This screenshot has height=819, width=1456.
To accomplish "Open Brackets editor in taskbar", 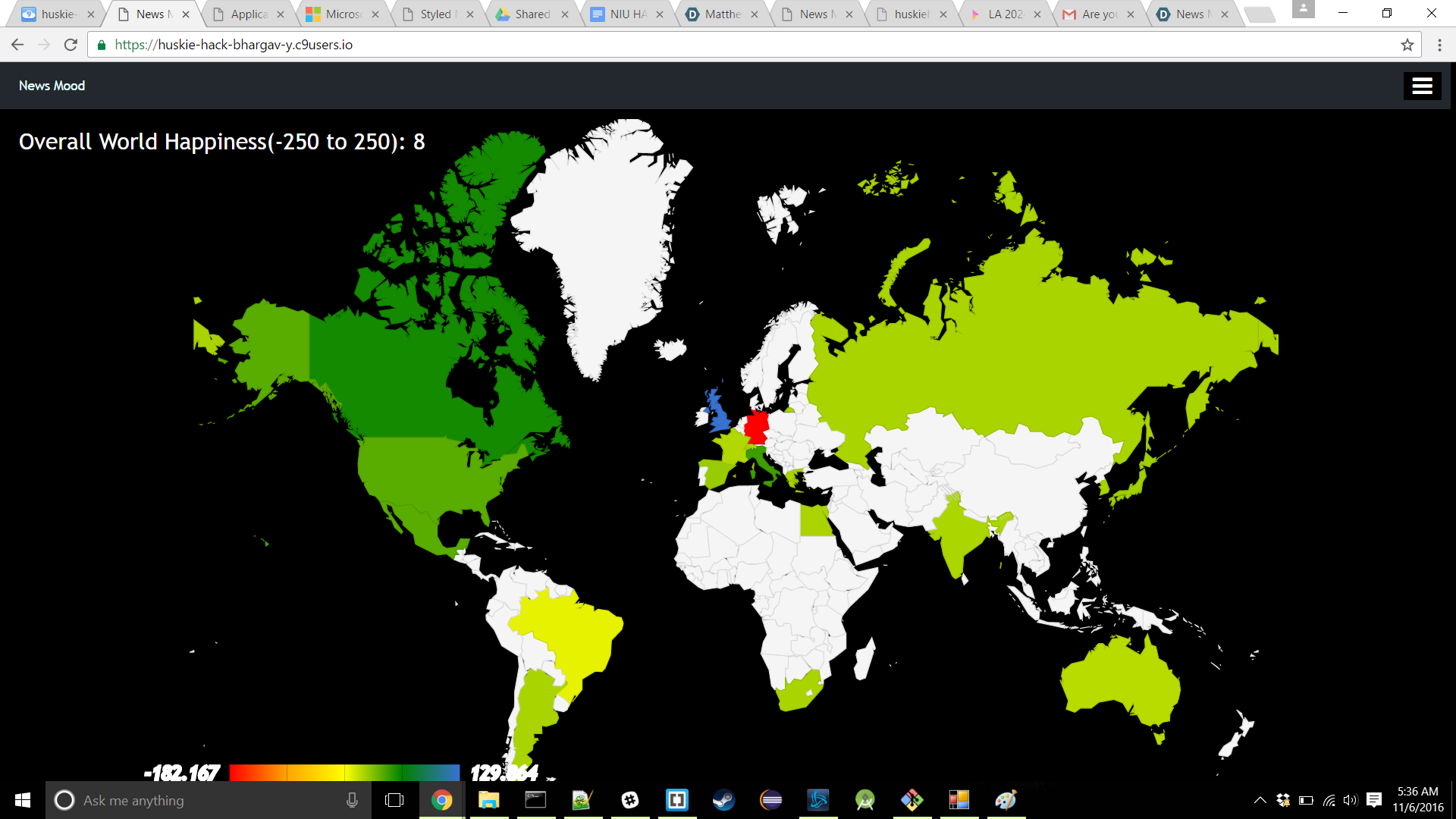I will 676,800.
